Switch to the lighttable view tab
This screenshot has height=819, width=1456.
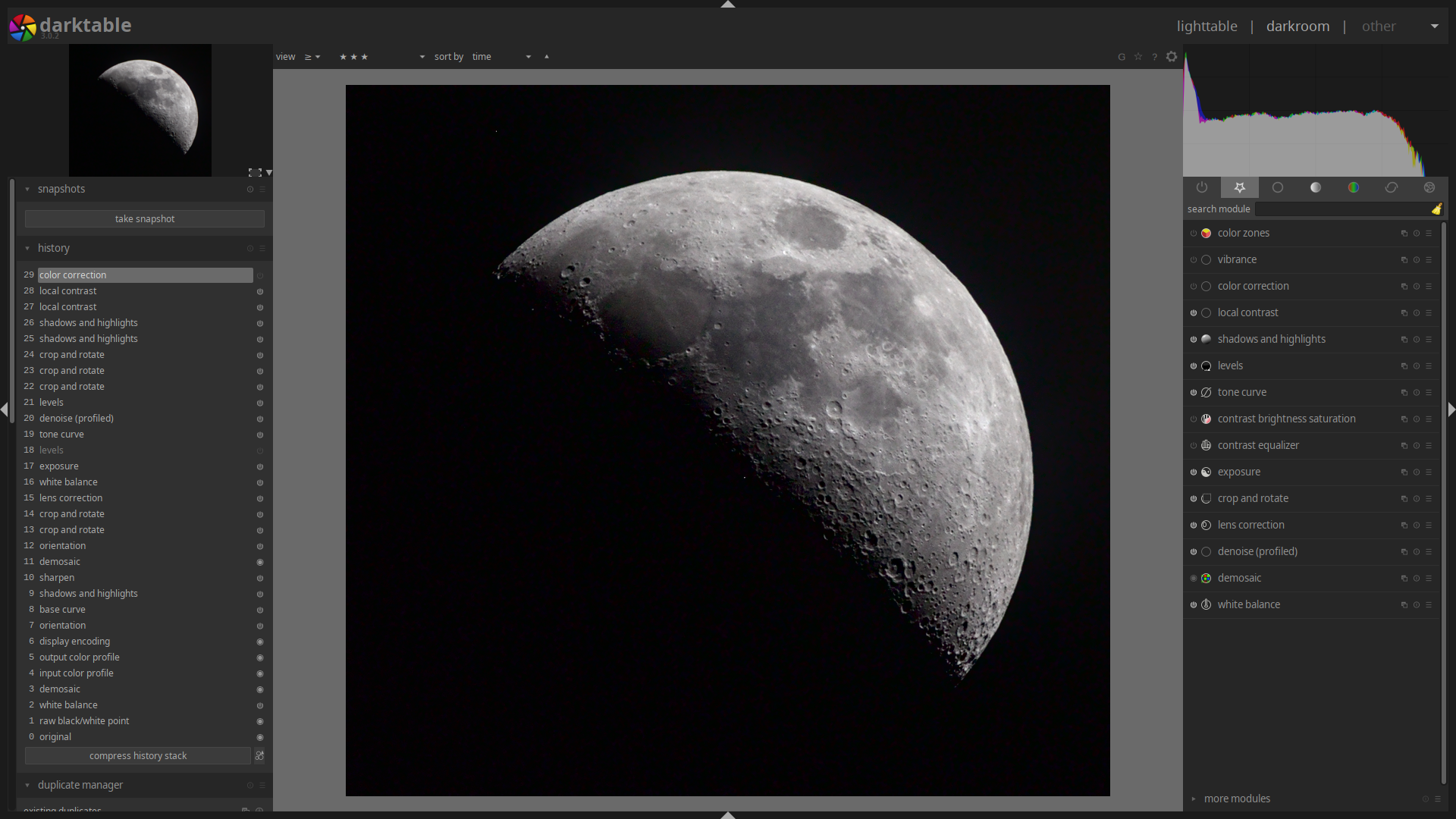coord(1206,25)
